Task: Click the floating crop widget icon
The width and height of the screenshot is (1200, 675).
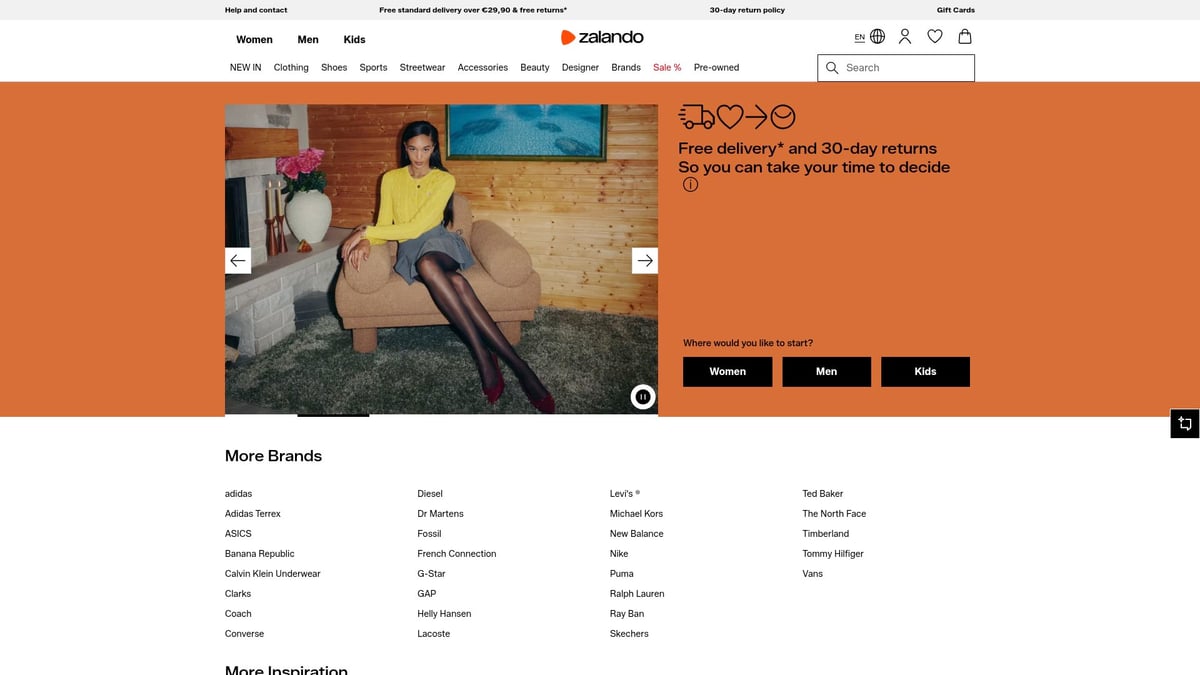Action: tap(1185, 423)
